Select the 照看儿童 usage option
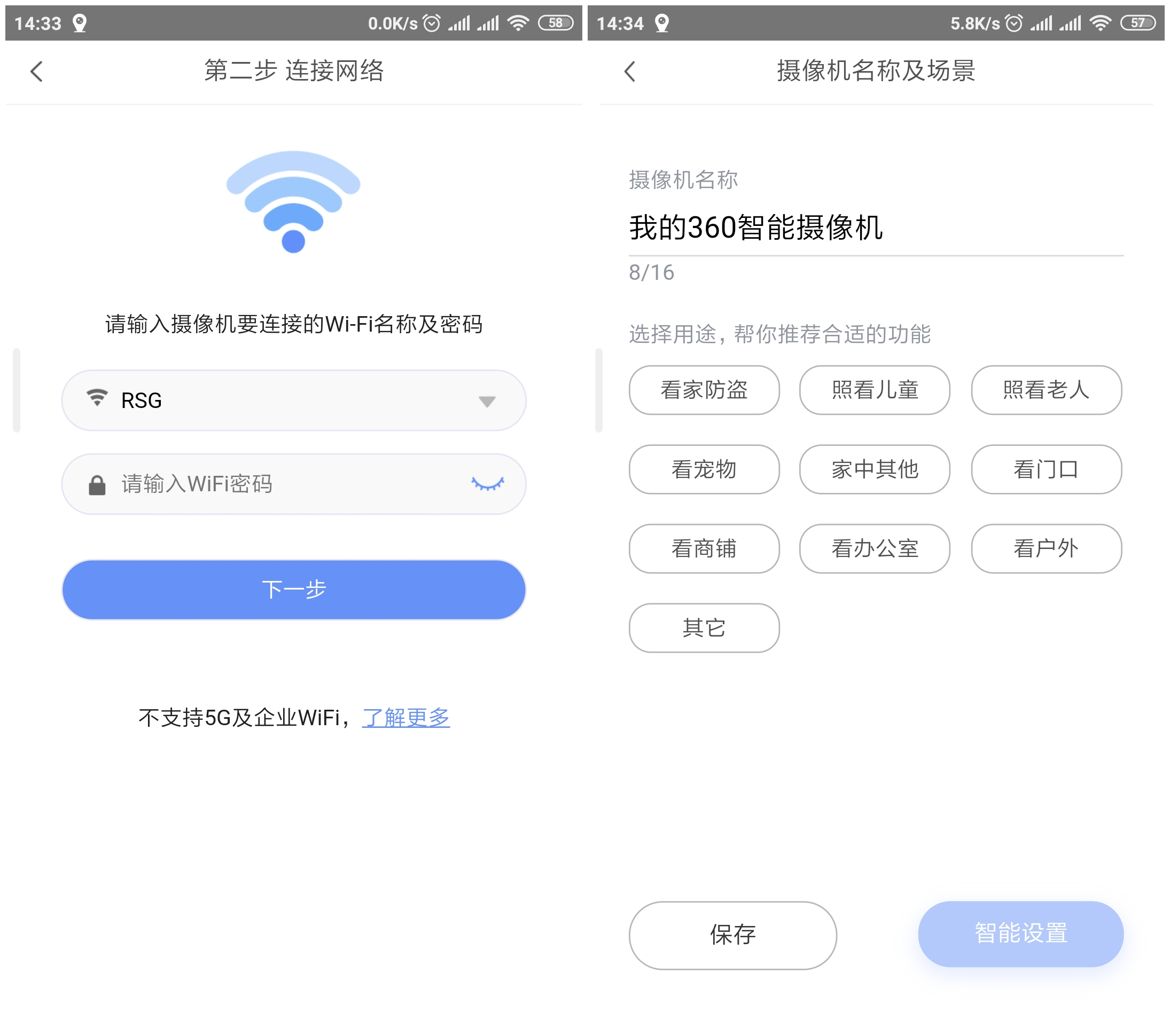Viewport: 1170px width, 1036px height. tap(875, 390)
